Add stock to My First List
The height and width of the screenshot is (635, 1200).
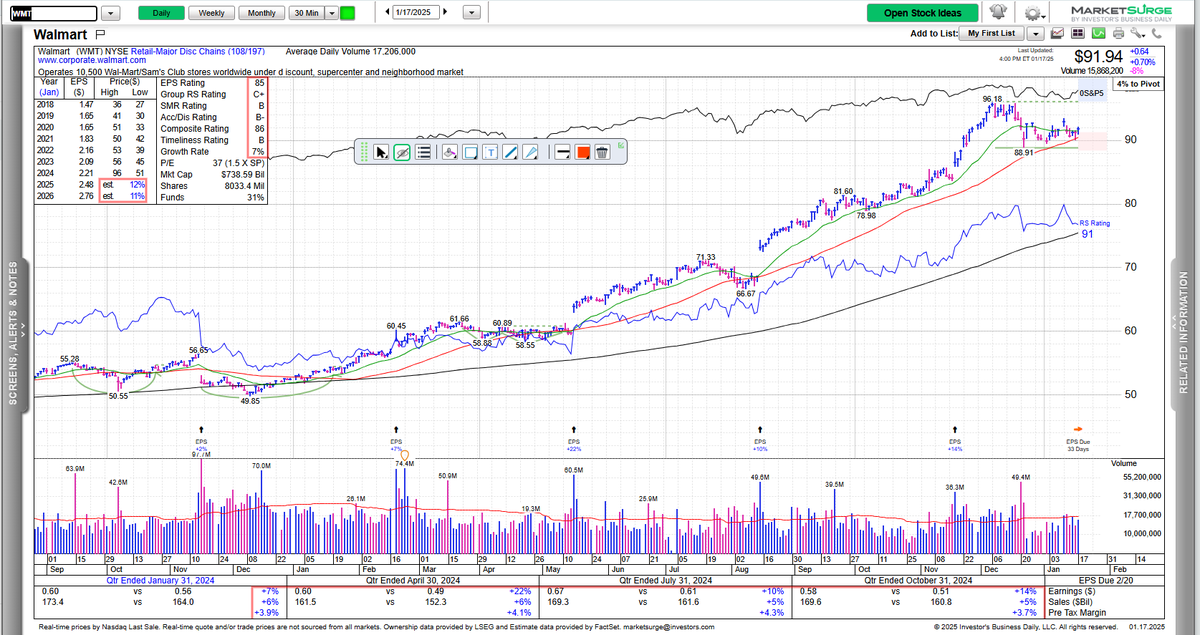click(991, 34)
